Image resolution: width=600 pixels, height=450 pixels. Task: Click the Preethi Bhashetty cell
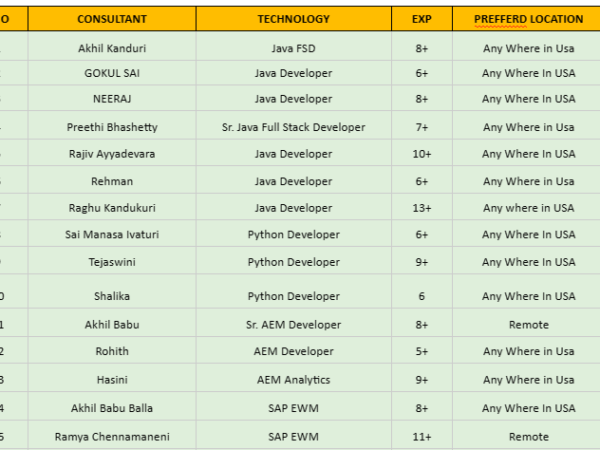[112, 127]
